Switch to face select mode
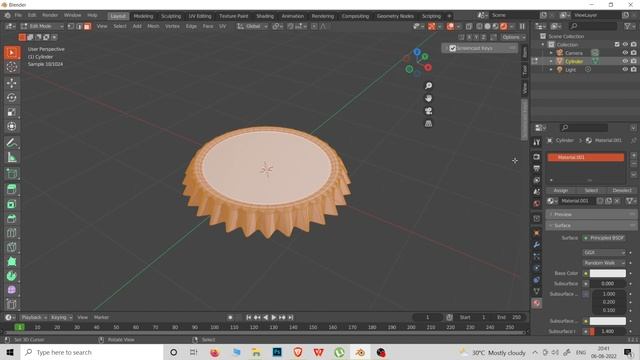The height and width of the screenshot is (360, 640). [x=87, y=26]
